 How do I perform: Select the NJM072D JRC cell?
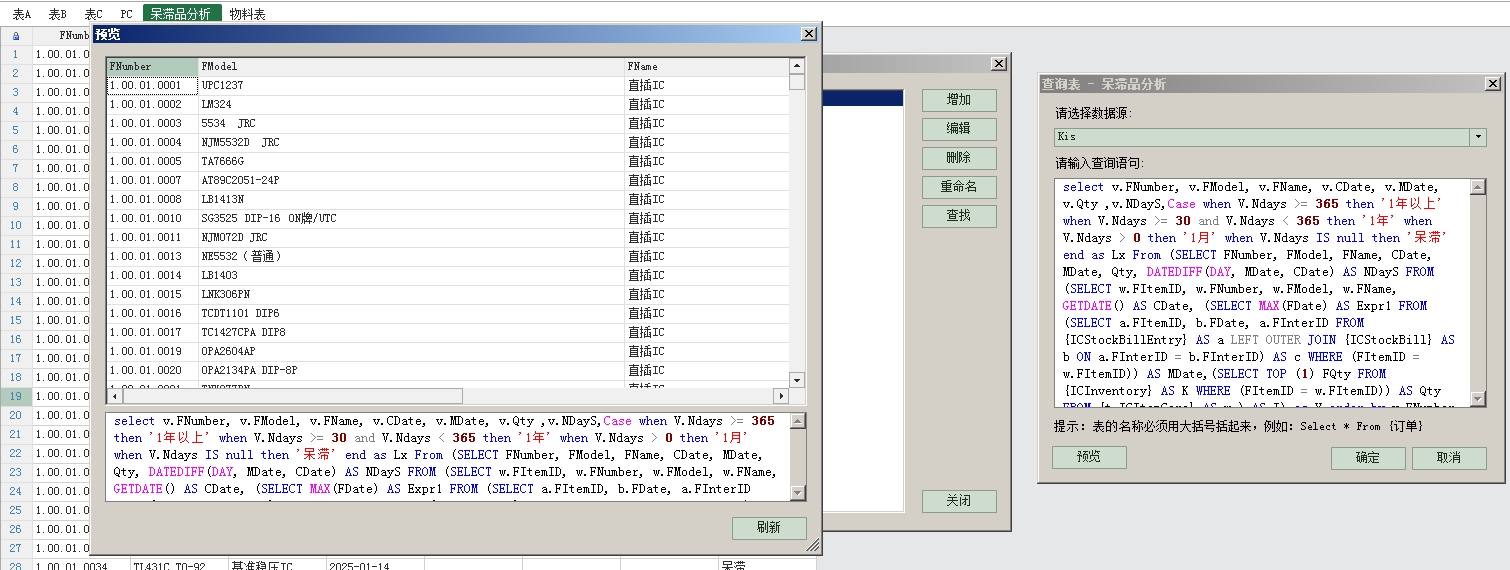pyautogui.click(x=412, y=238)
